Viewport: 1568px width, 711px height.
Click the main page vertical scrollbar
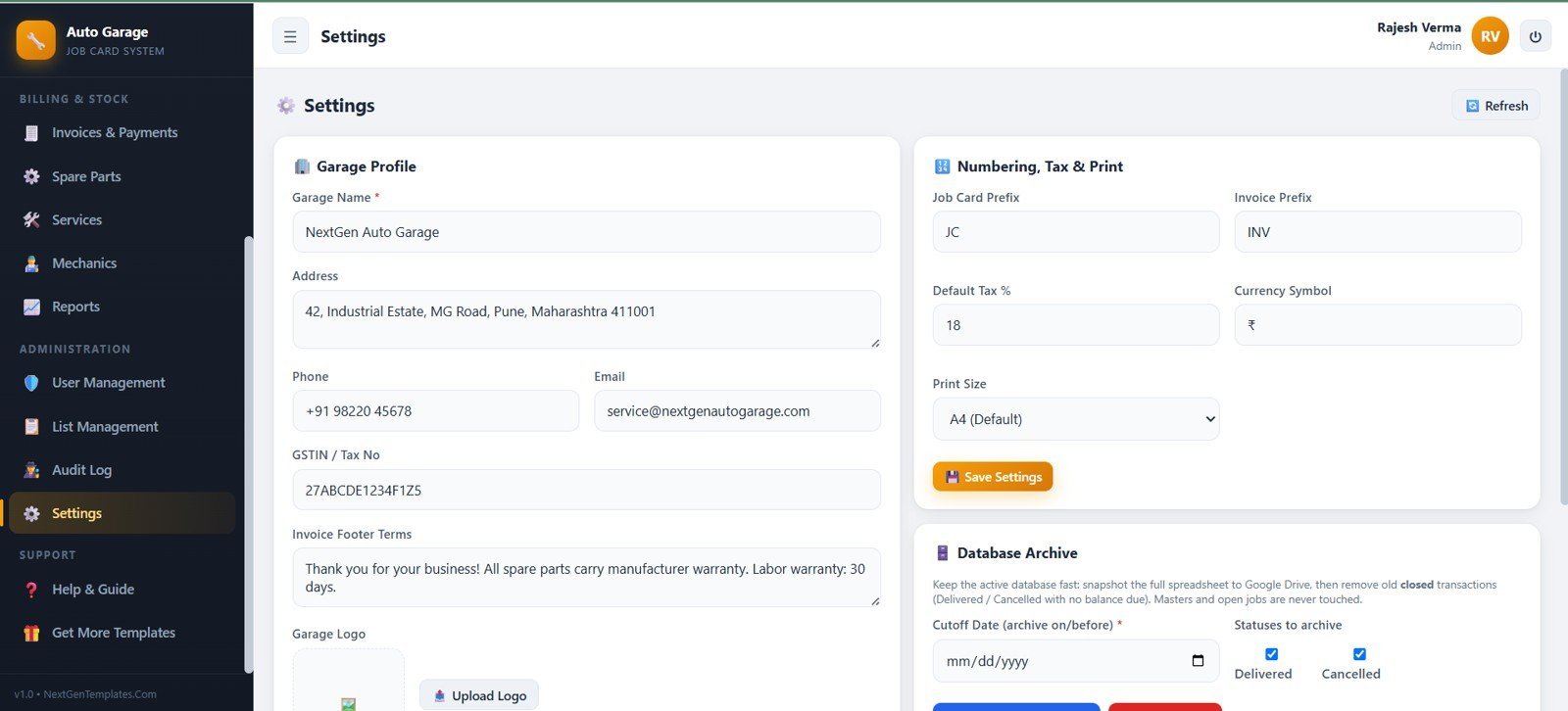[1563, 289]
